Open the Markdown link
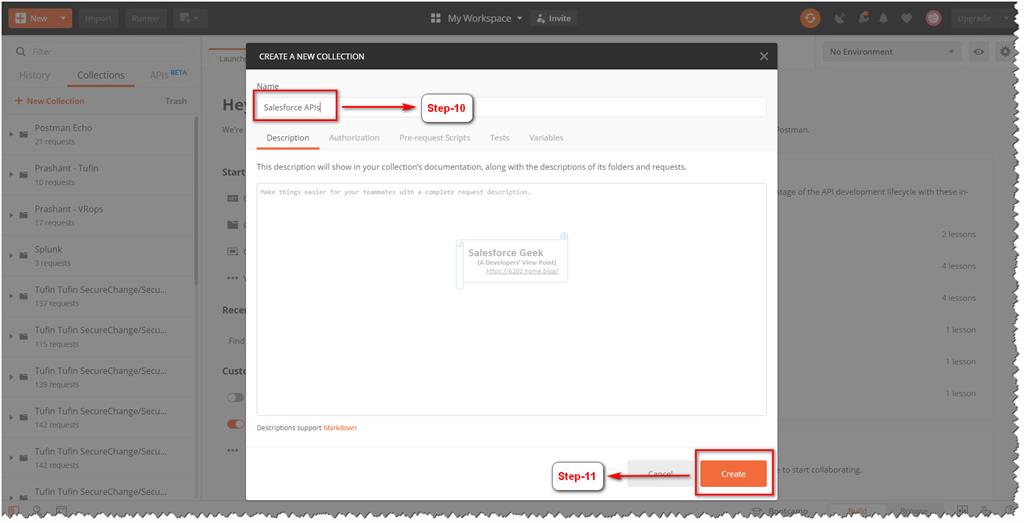 pos(340,428)
